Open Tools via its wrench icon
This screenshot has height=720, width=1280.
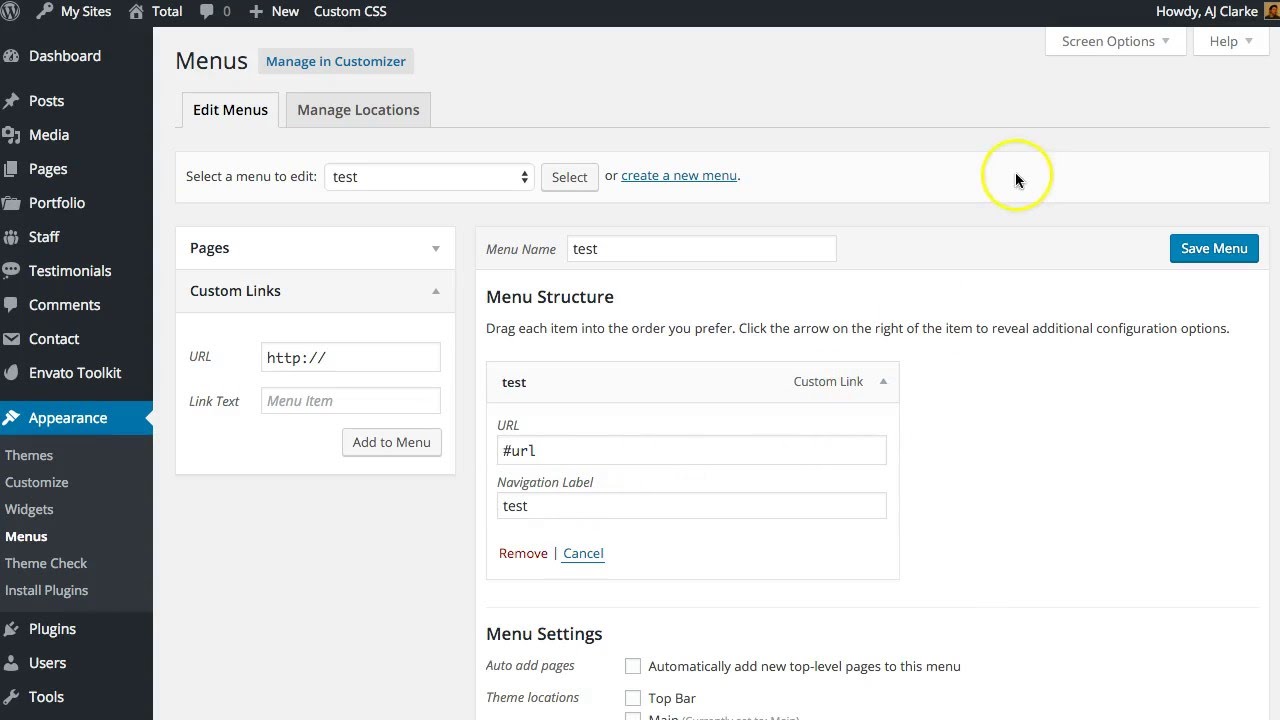click(x=12, y=697)
